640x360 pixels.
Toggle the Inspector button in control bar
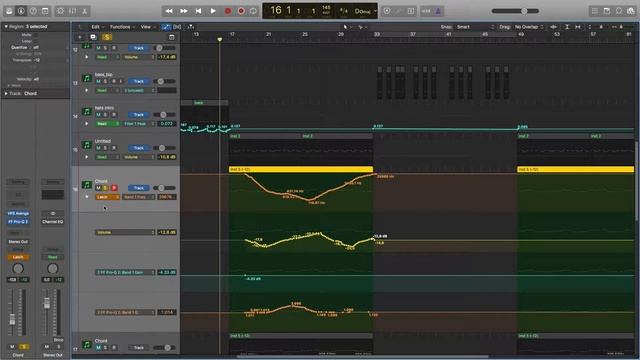tap(21, 11)
